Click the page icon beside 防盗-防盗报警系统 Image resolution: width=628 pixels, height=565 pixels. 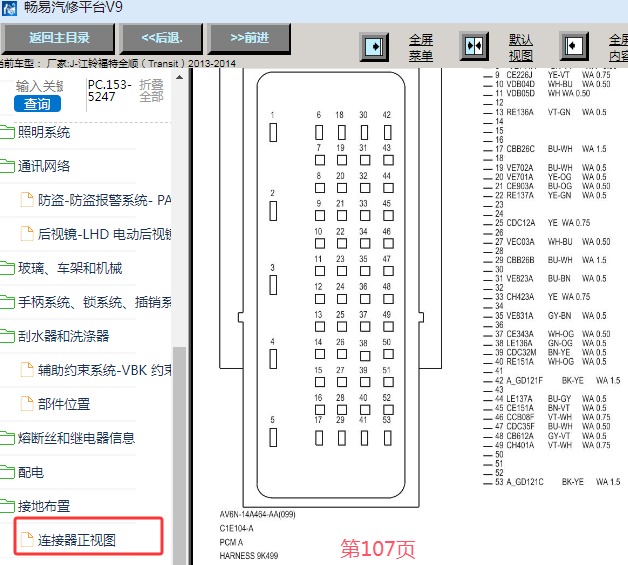click(x=27, y=199)
